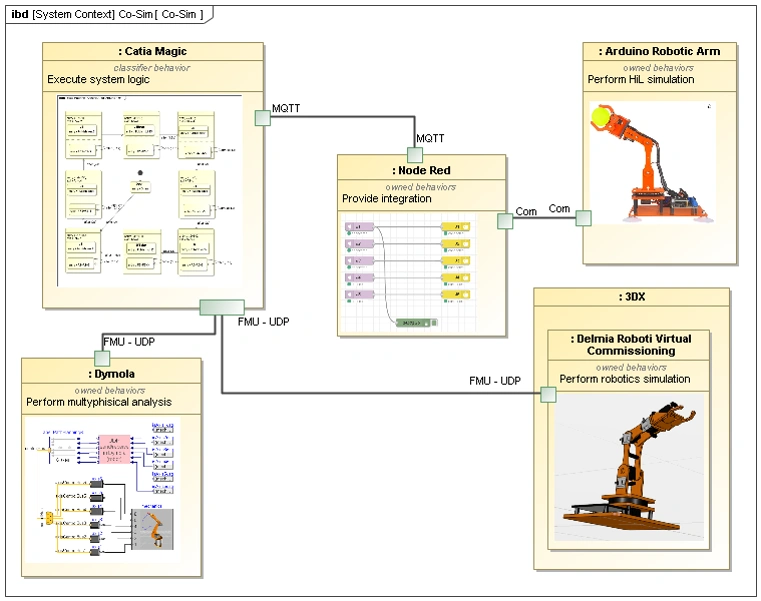Select 'Execute system logic' behavior text
Image resolution: width=761 pixels, height=601 pixels.
99,79
